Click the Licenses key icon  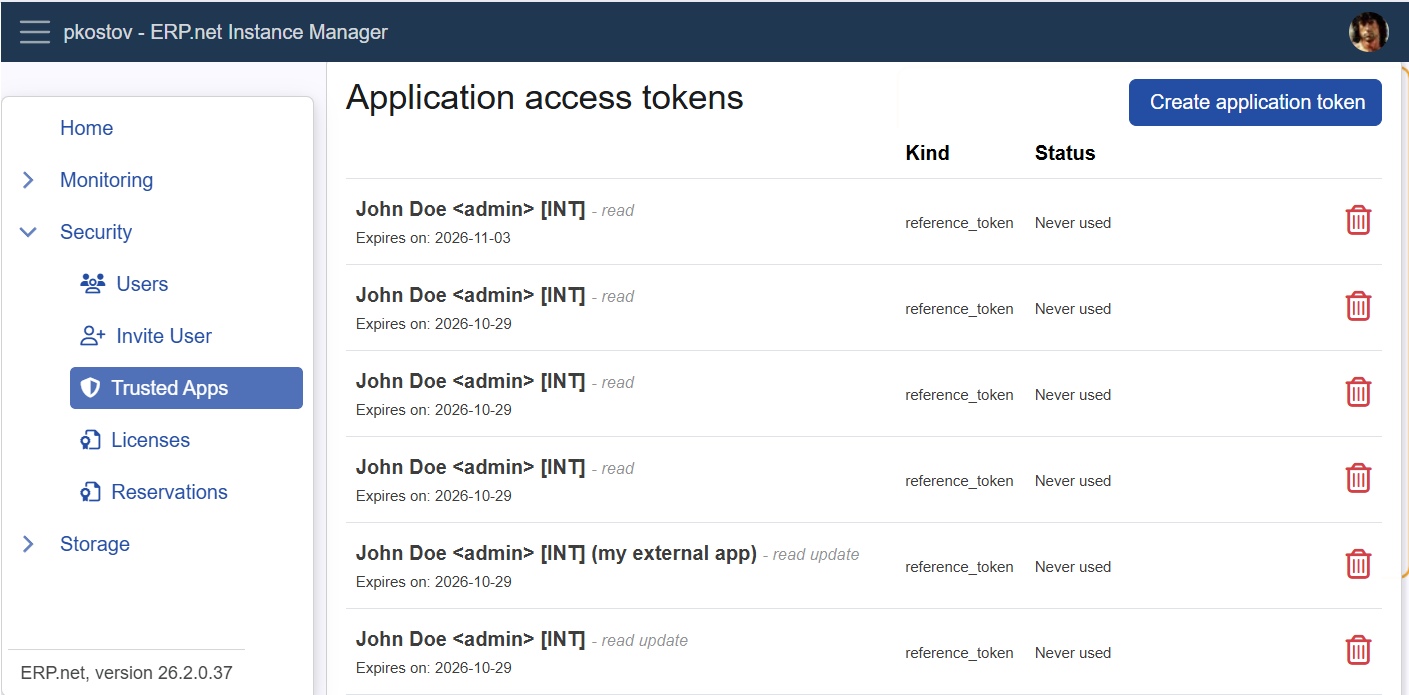tap(91, 440)
